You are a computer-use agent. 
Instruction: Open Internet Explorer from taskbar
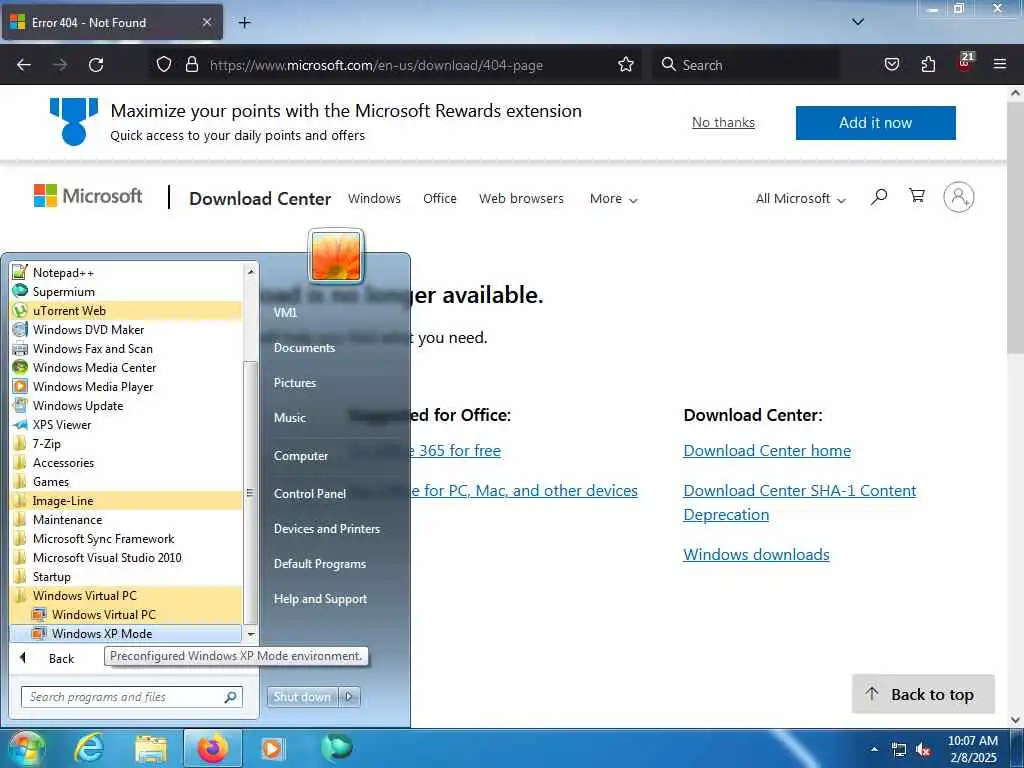coord(89,748)
